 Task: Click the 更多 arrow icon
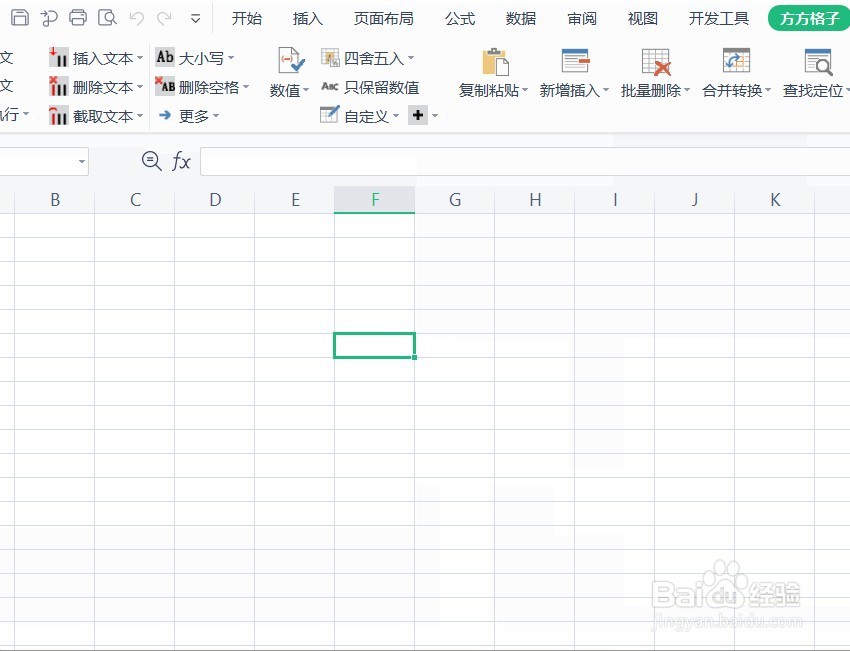coord(165,115)
